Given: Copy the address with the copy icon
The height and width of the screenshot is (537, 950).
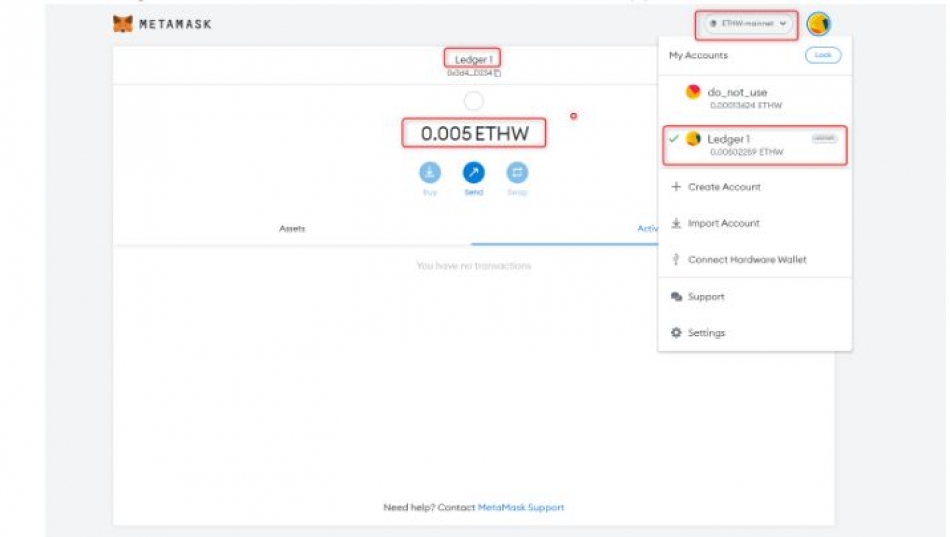Looking at the screenshot, I should click(x=497, y=73).
